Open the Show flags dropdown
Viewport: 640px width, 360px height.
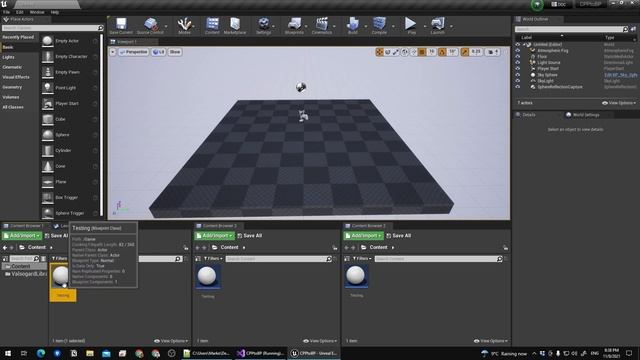click(175, 52)
